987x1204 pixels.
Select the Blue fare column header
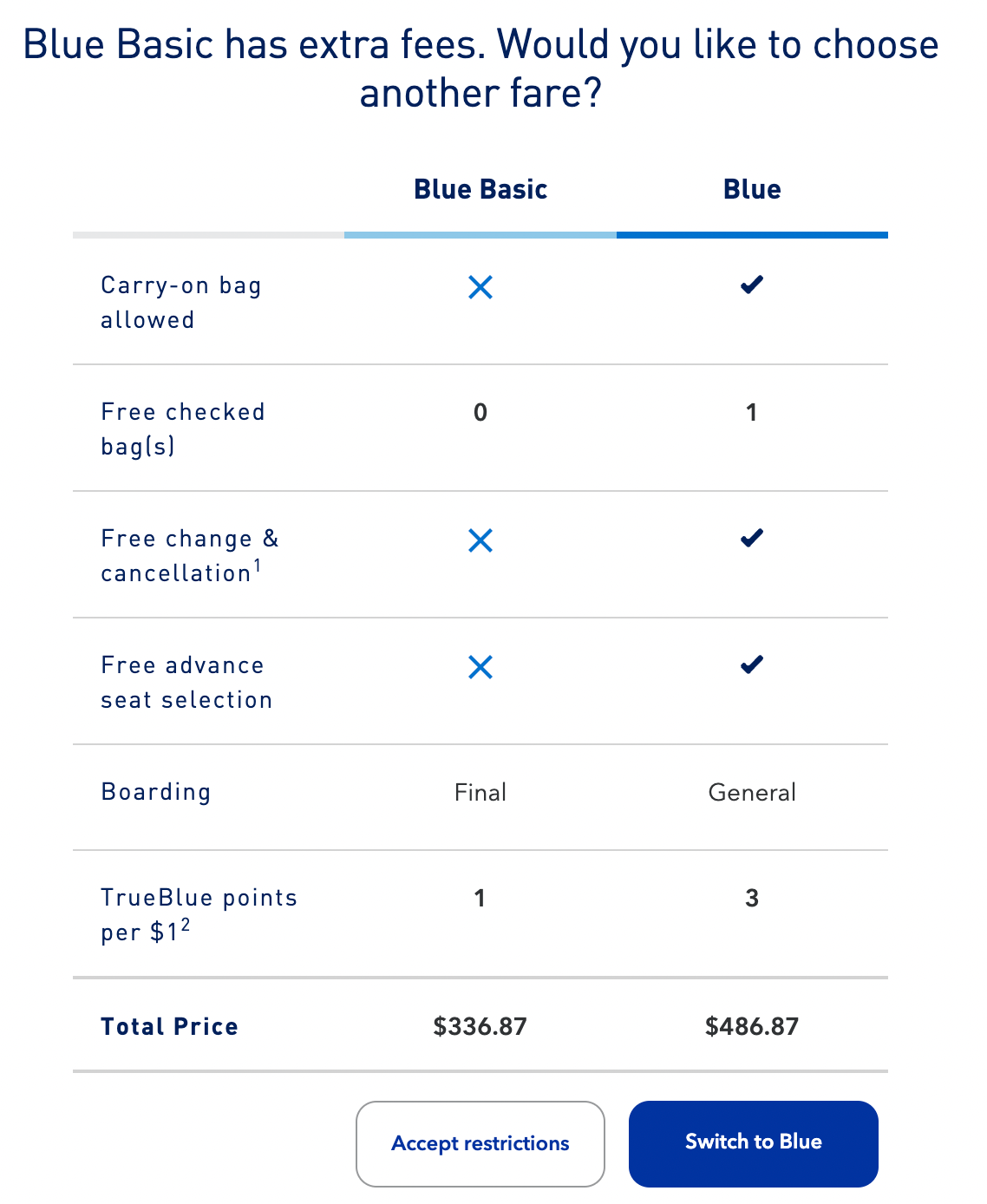pos(752,189)
